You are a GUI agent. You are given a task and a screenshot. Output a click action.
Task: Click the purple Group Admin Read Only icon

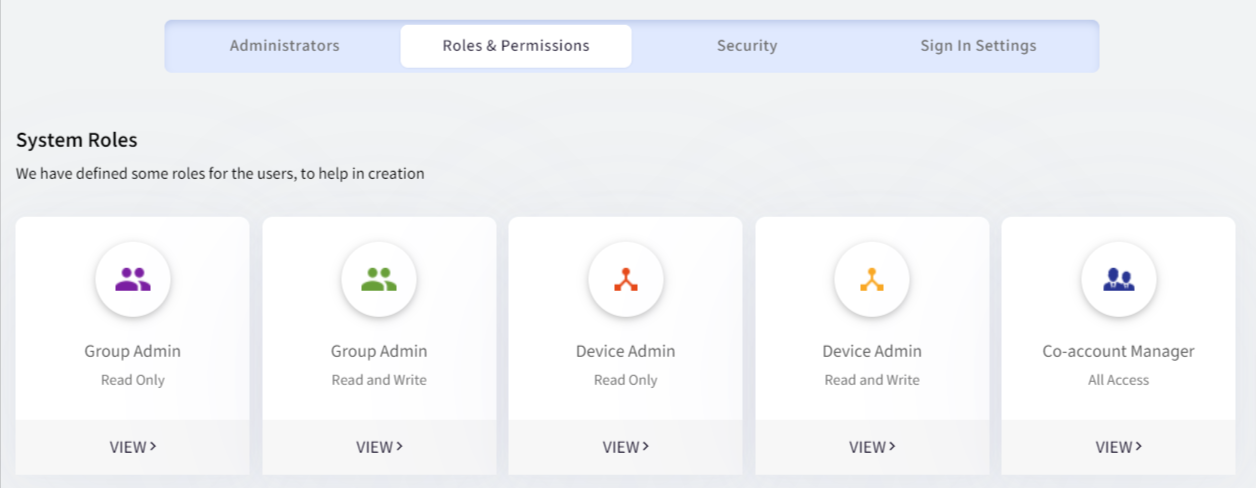tap(133, 280)
